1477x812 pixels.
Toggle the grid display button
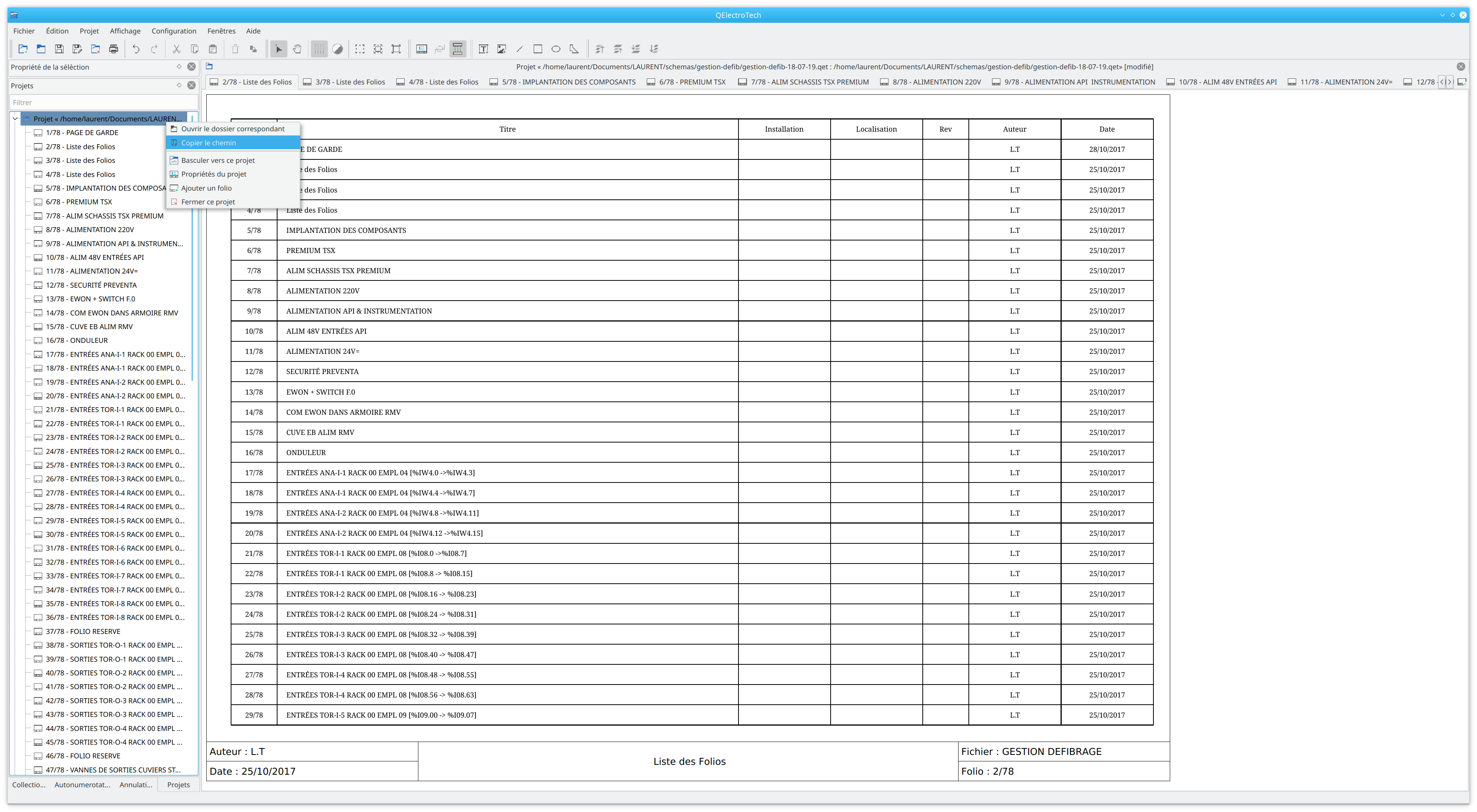click(319, 49)
